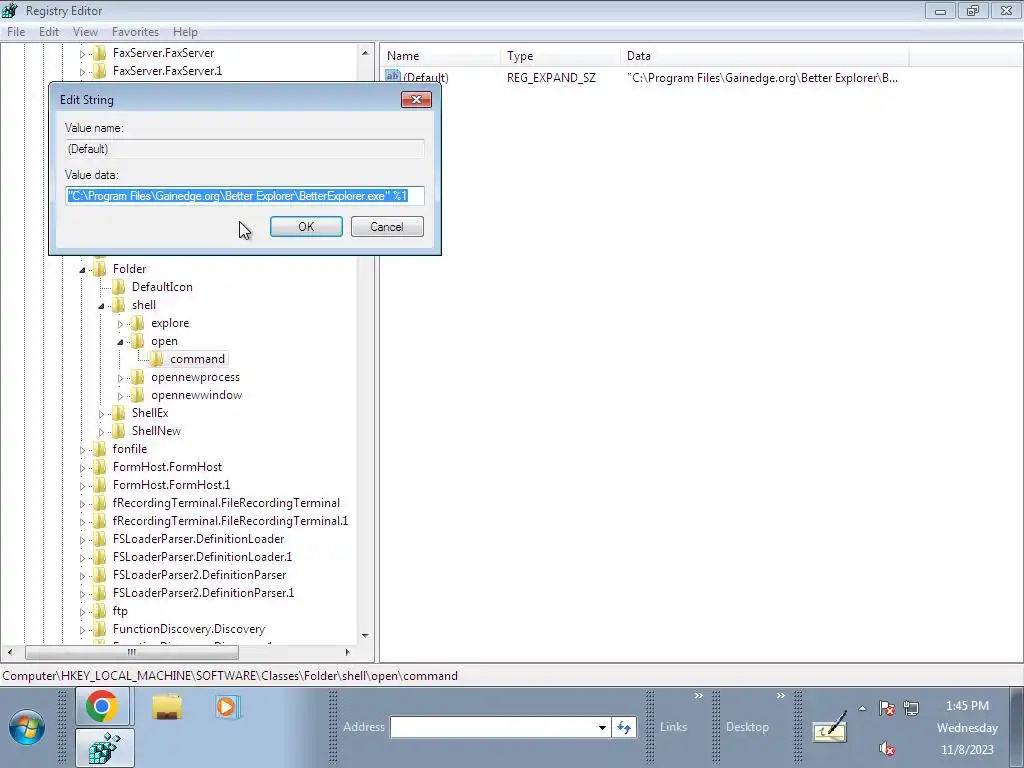Click the opennewwindow folder icon
1024x768 pixels.
137,394
